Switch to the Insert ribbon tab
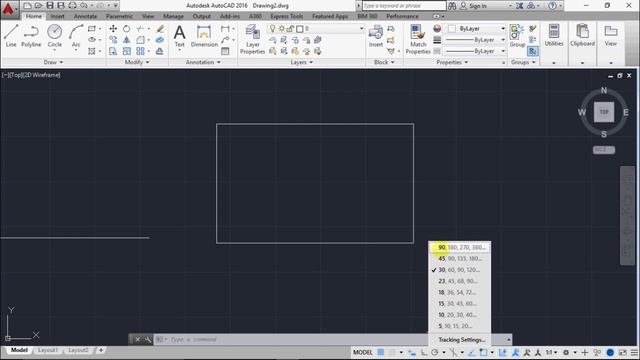640x360 pixels. point(58,16)
